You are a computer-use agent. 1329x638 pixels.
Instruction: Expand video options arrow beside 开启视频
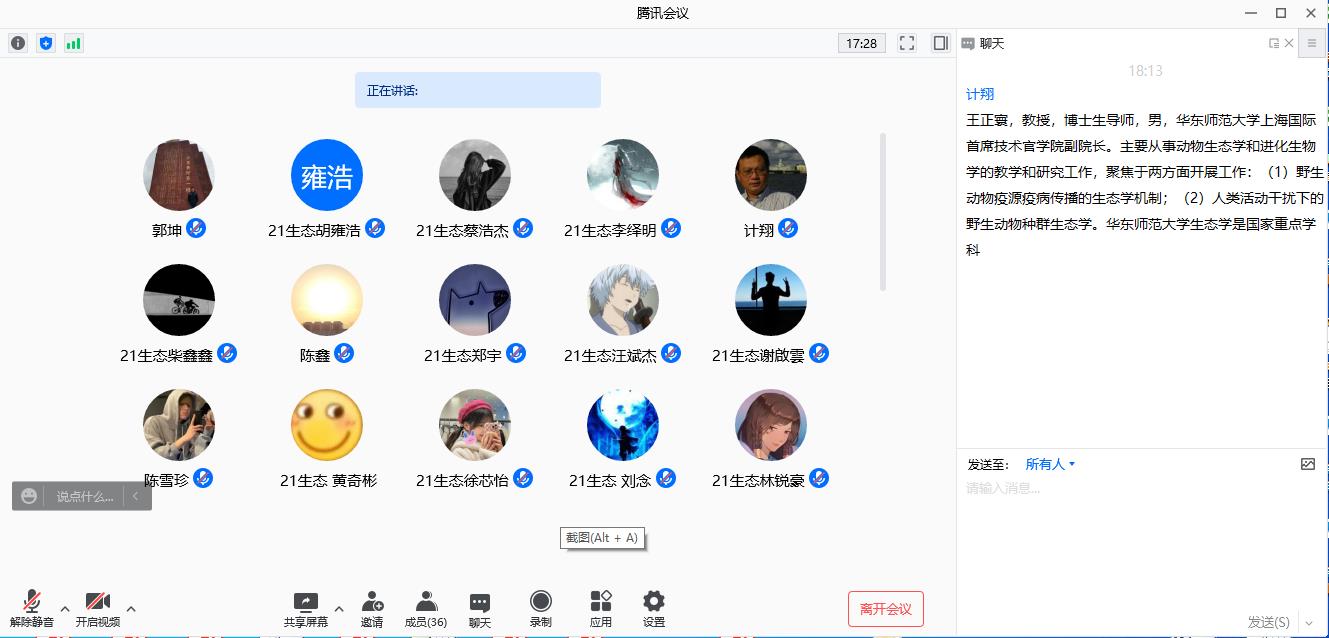(131, 608)
